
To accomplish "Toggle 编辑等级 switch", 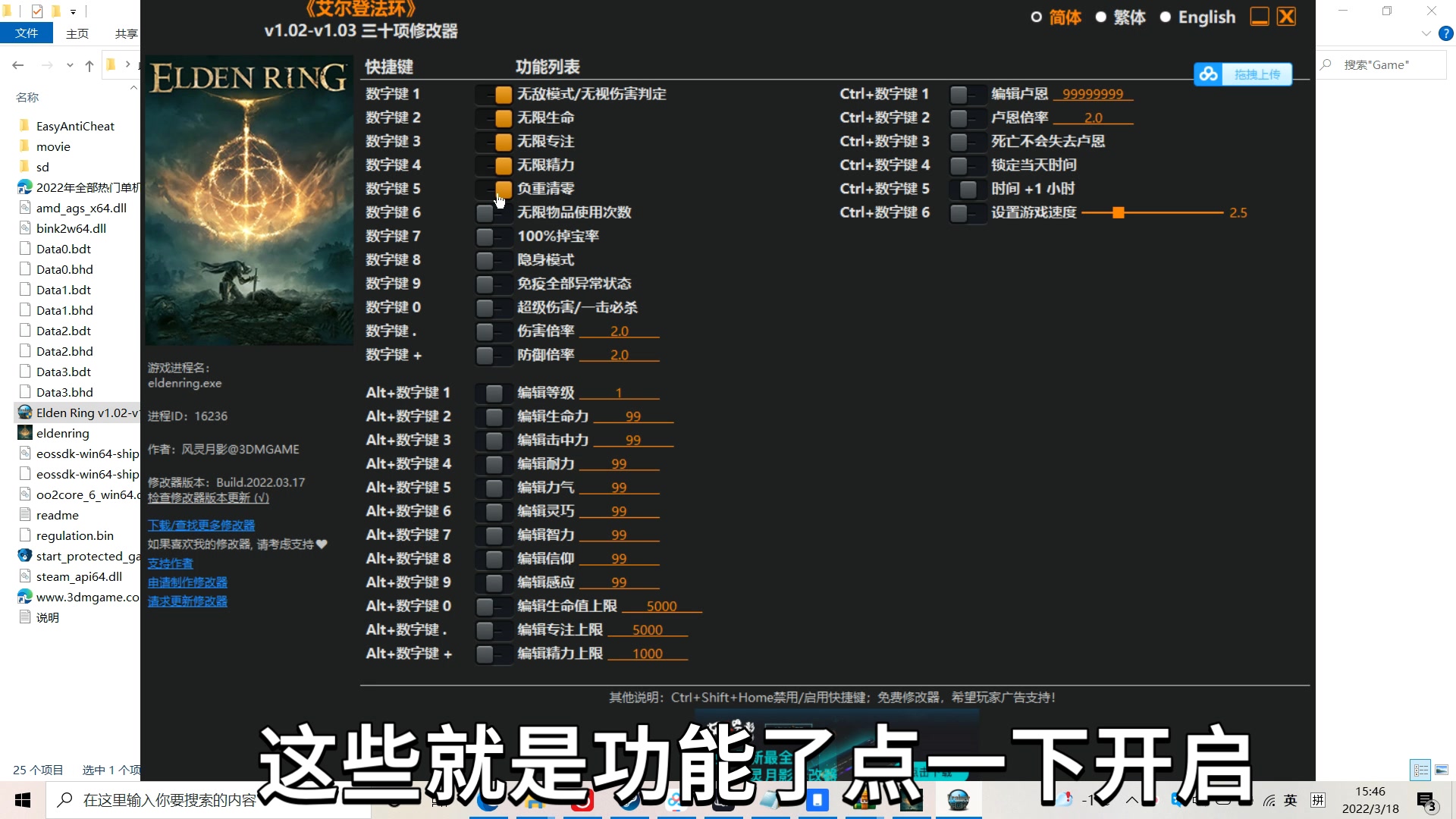I will 494,393.
